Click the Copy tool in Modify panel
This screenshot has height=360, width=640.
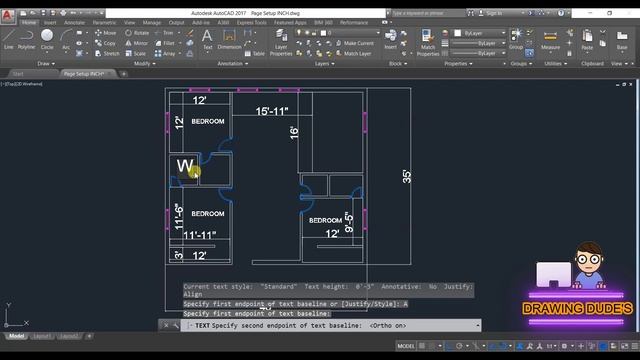point(105,43)
